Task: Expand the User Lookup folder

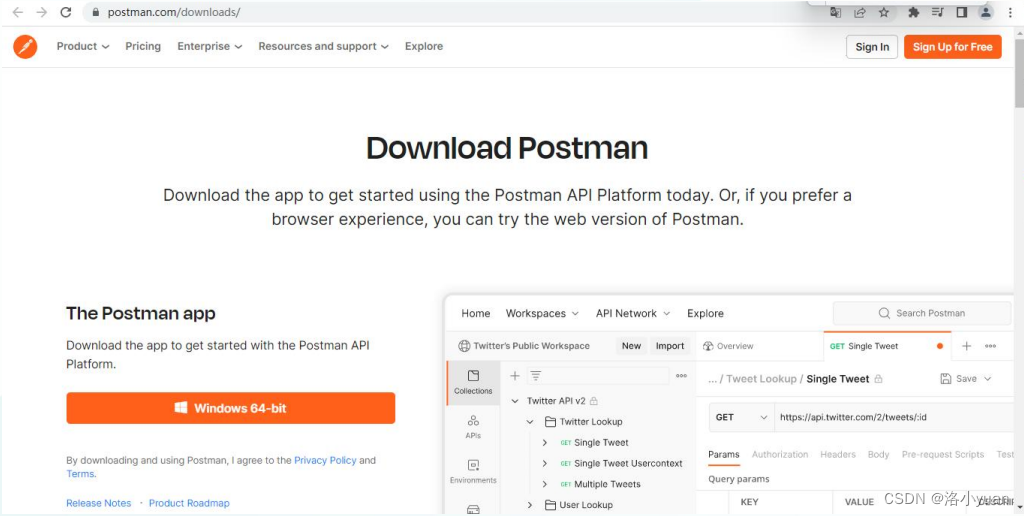Action: pos(530,505)
